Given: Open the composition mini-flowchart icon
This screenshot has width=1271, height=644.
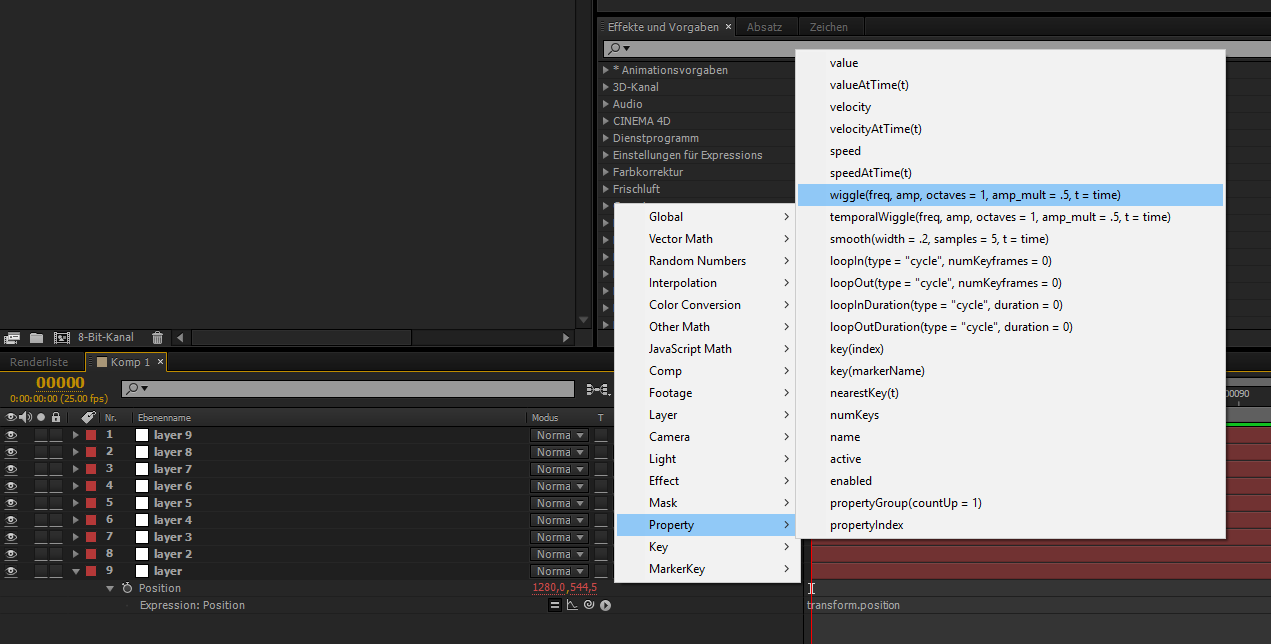Looking at the screenshot, I should tap(598, 389).
